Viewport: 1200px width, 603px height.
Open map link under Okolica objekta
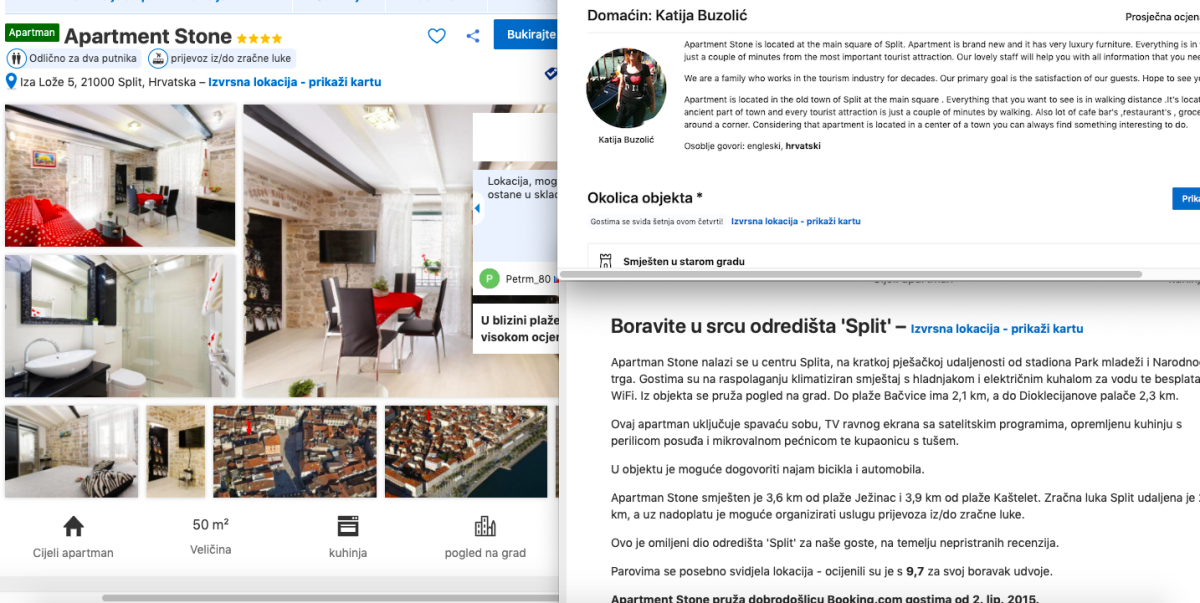pyautogui.click(x=795, y=221)
